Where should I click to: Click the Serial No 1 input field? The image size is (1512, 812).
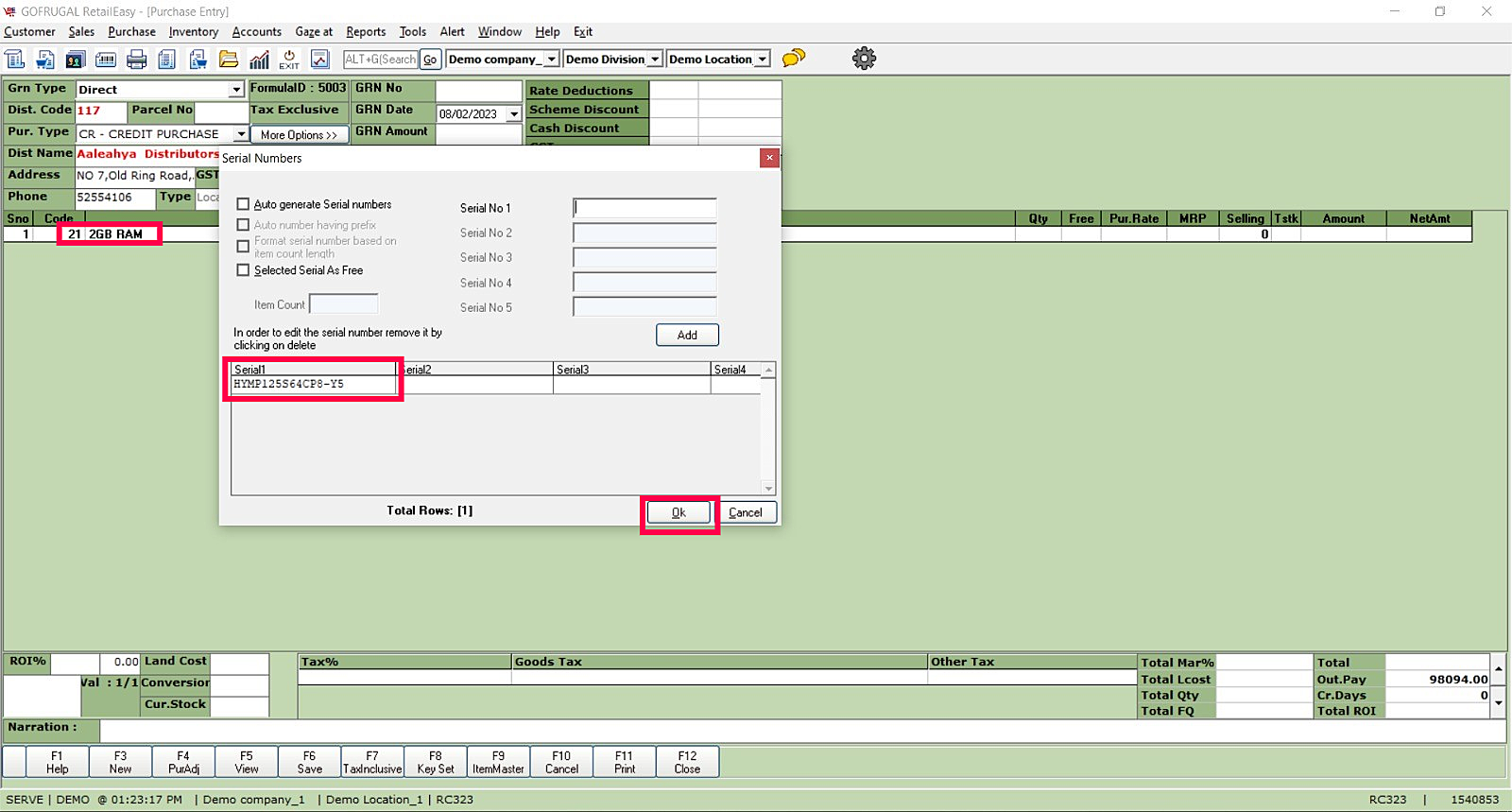(644, 208)
